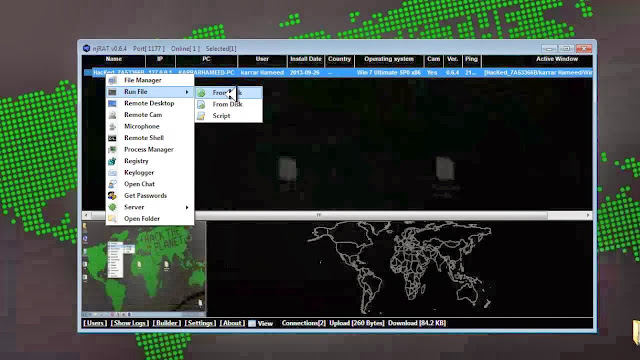This screenshot has height=360, width=640.
Task: Open the [Users] link in the bottom bar
Action: 95,323
